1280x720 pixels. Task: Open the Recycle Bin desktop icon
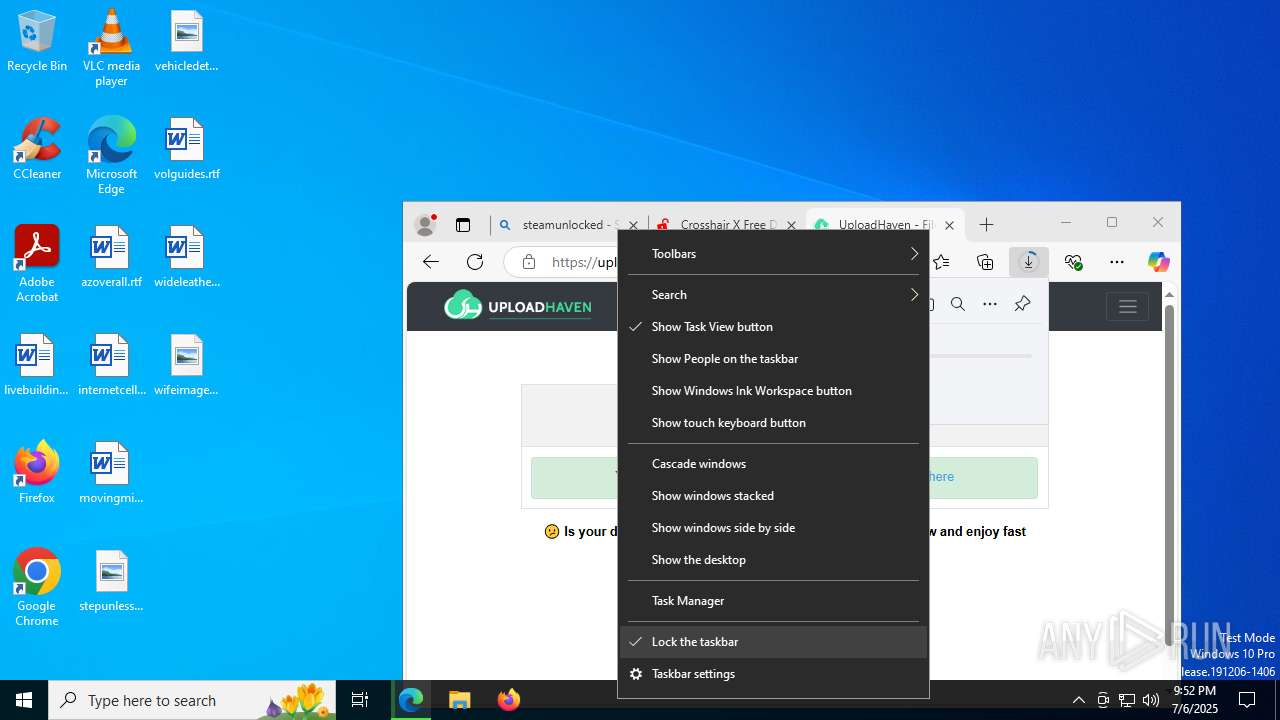pos(37,42)
